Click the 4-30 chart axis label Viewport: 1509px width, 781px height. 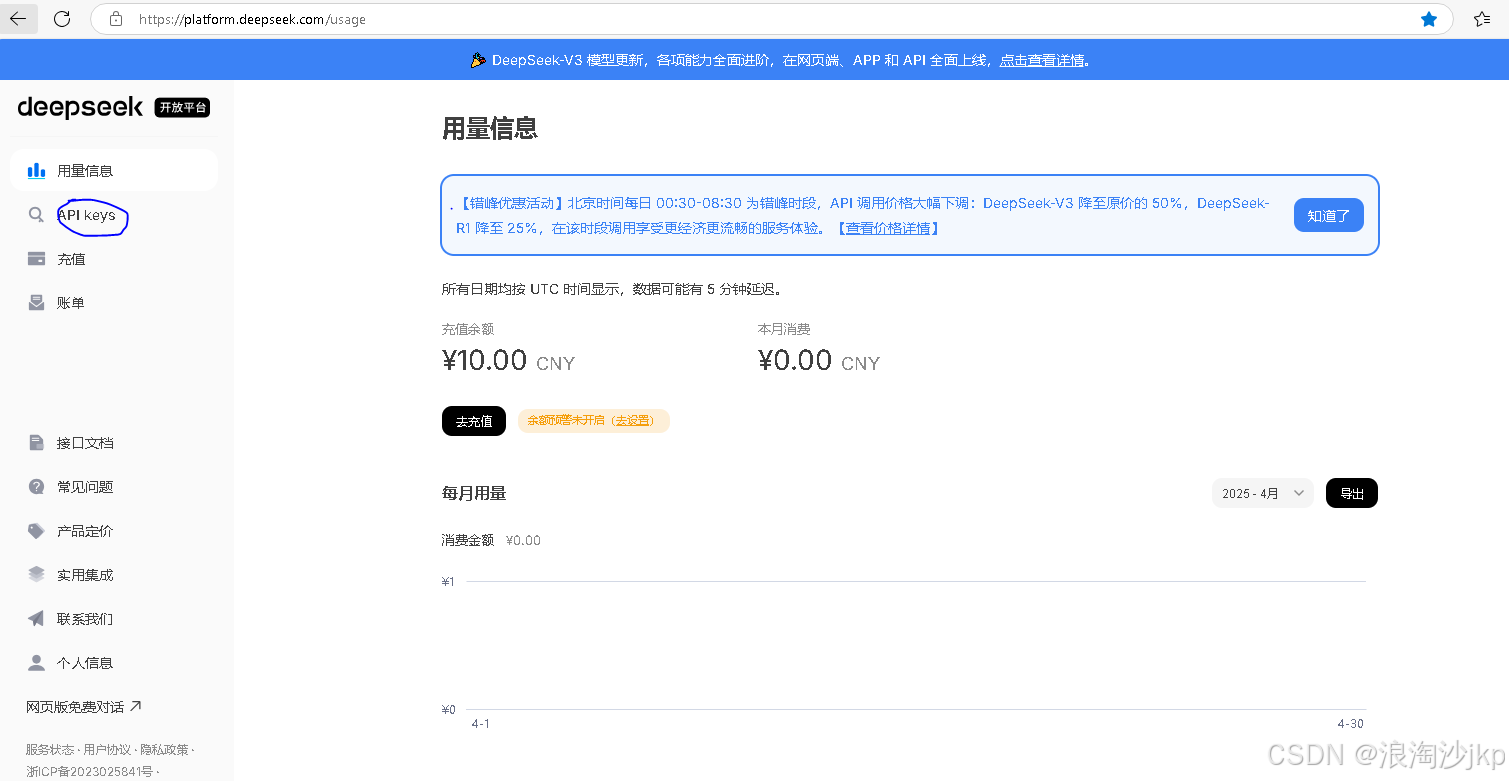click(x=1350, y=723)
